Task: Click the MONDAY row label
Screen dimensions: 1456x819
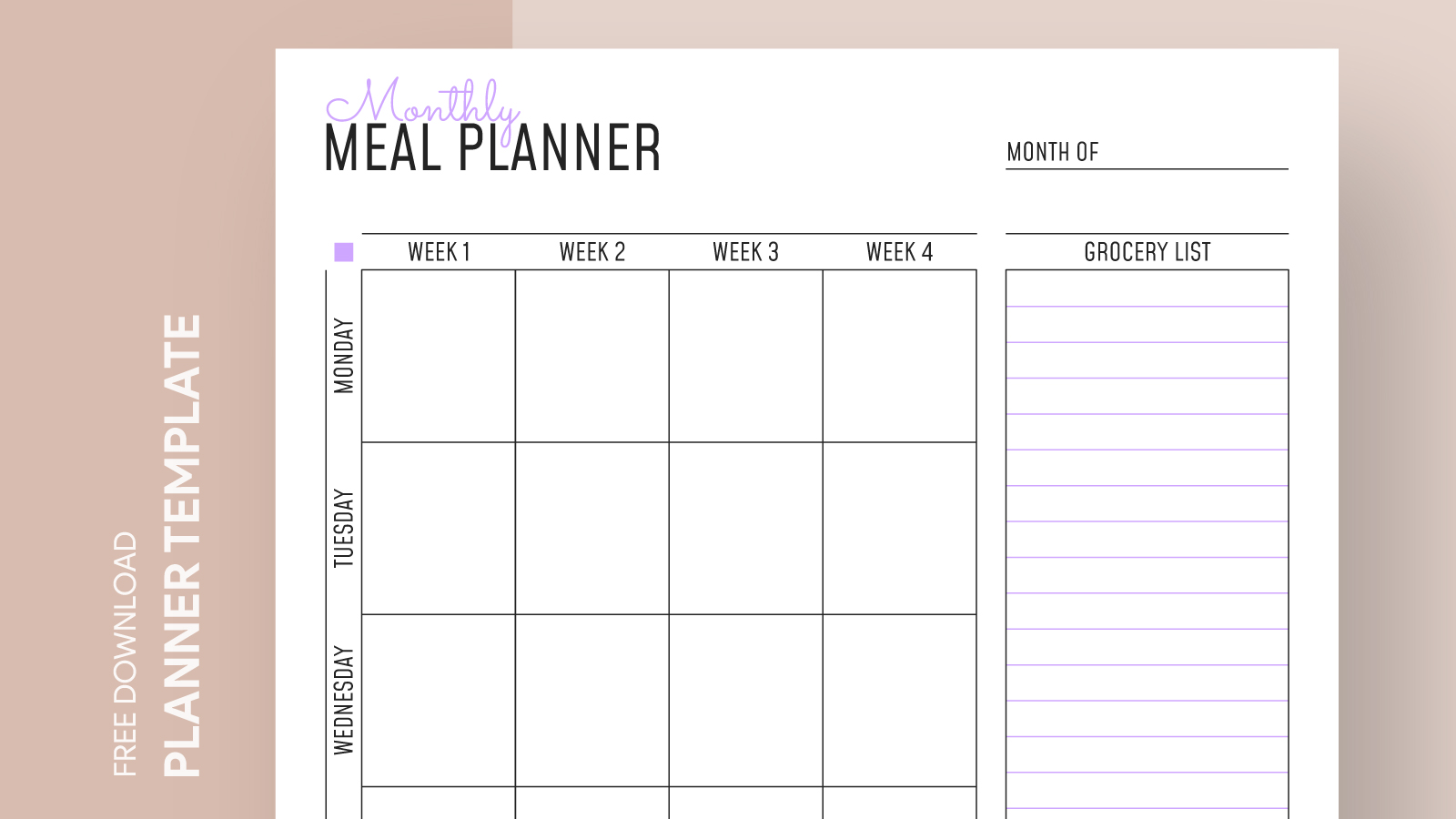Action: [x=343, y=356]
